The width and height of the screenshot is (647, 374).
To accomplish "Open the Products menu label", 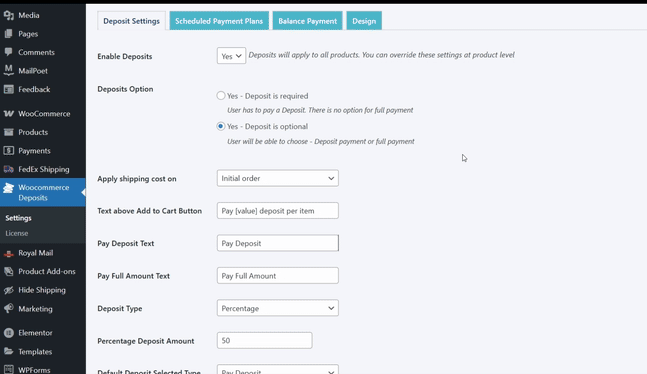I will pos(33,132).
